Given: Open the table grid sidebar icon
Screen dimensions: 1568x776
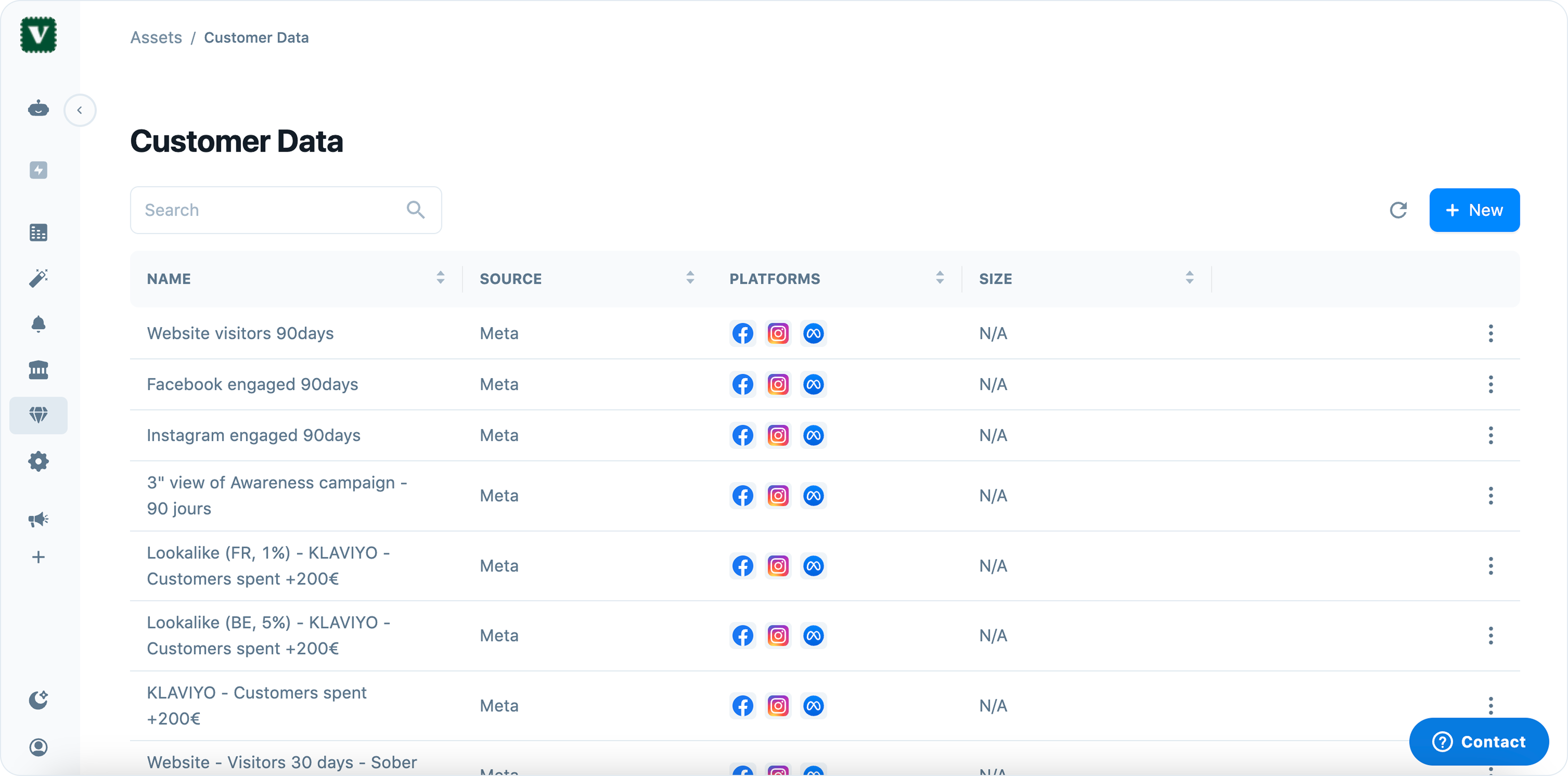Looking at the screenshot, I should pos(38,233).
